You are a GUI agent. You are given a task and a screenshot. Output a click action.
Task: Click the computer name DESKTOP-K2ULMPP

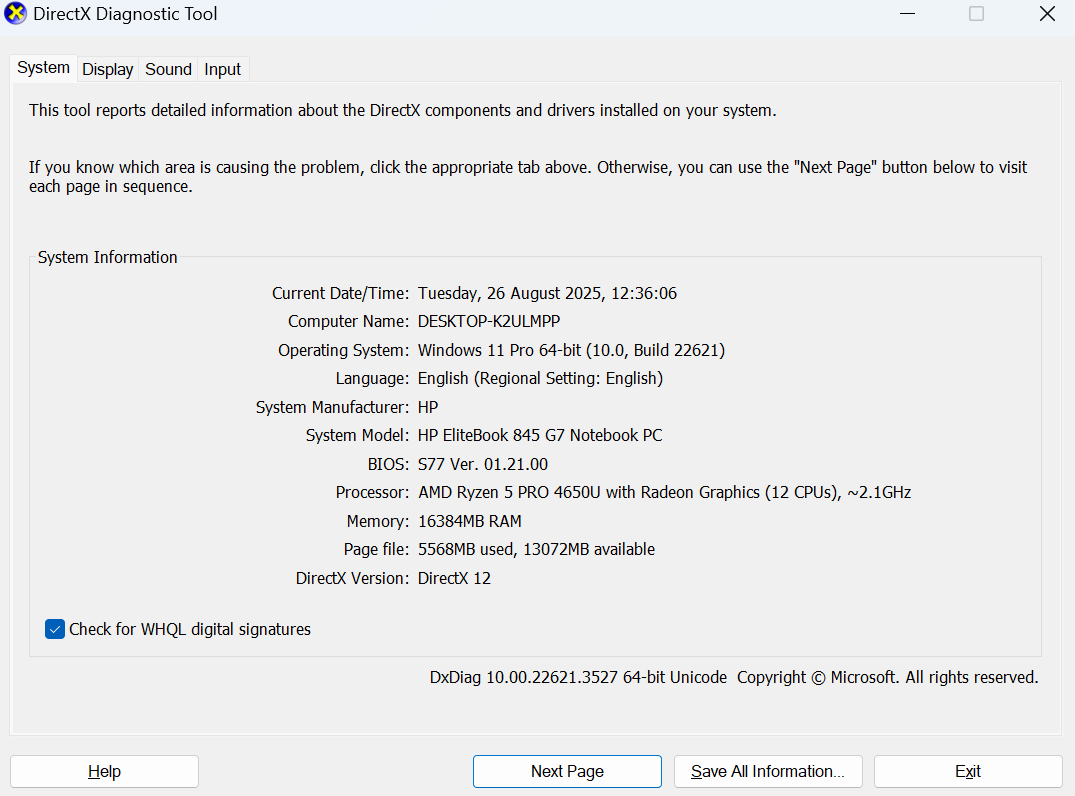488,322
